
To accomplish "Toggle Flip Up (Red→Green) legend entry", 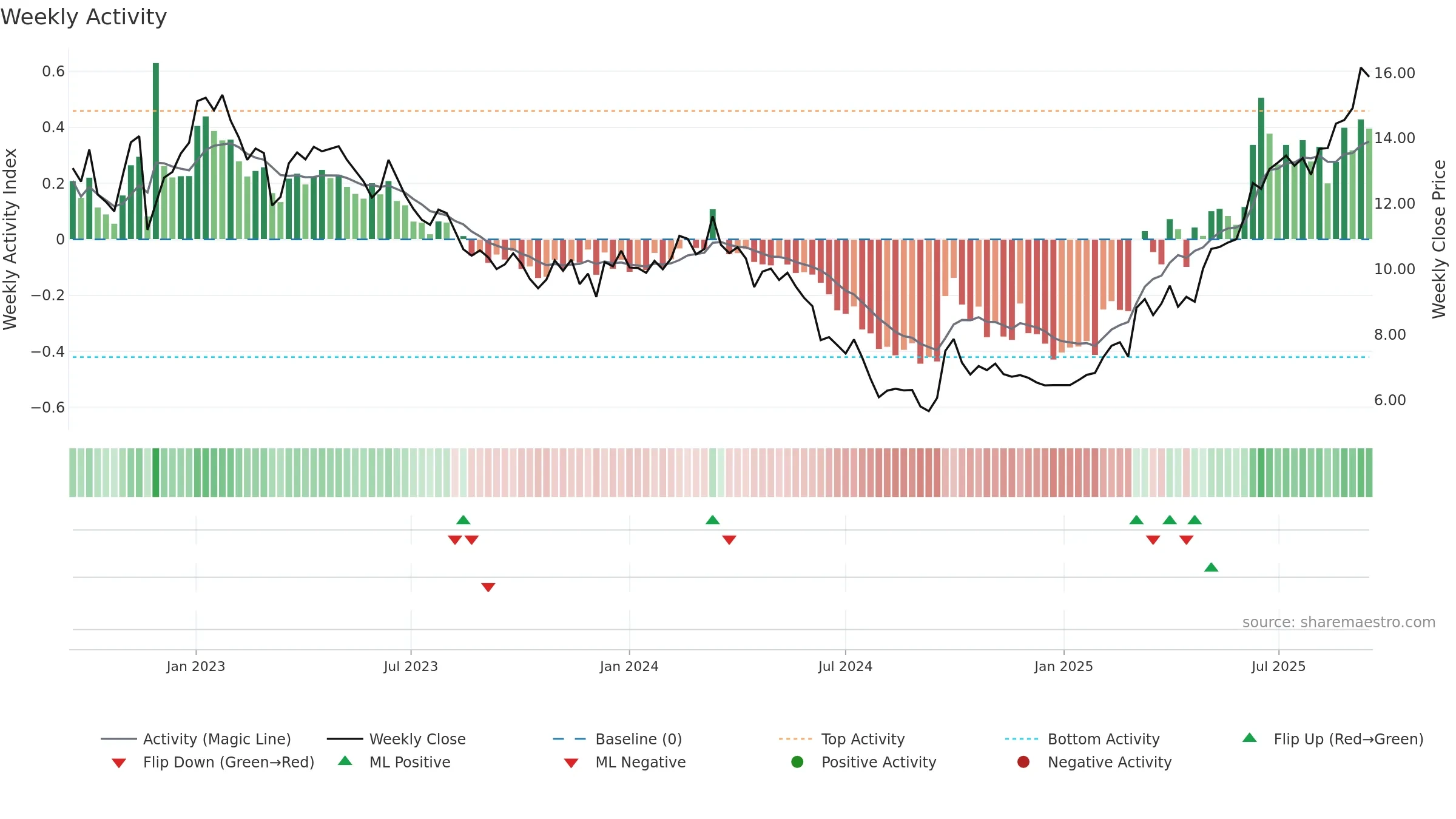I will [x=1333, y=739].
